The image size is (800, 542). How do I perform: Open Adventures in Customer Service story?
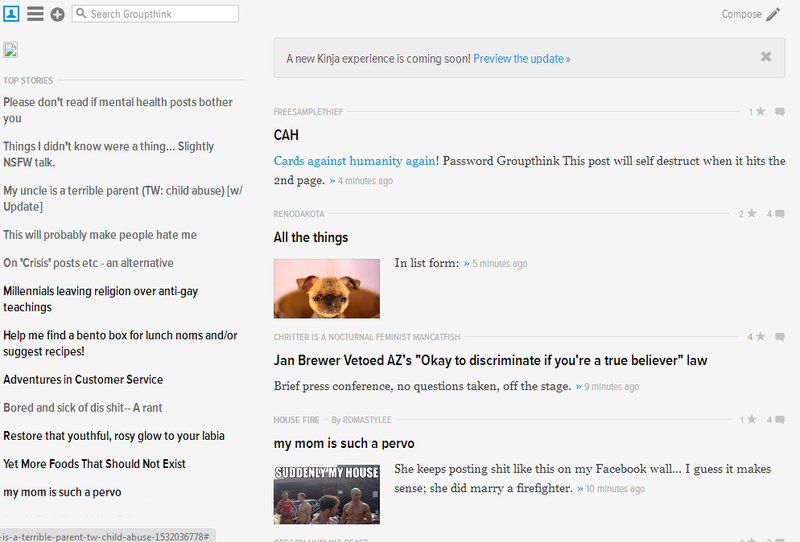click(83, 380)
